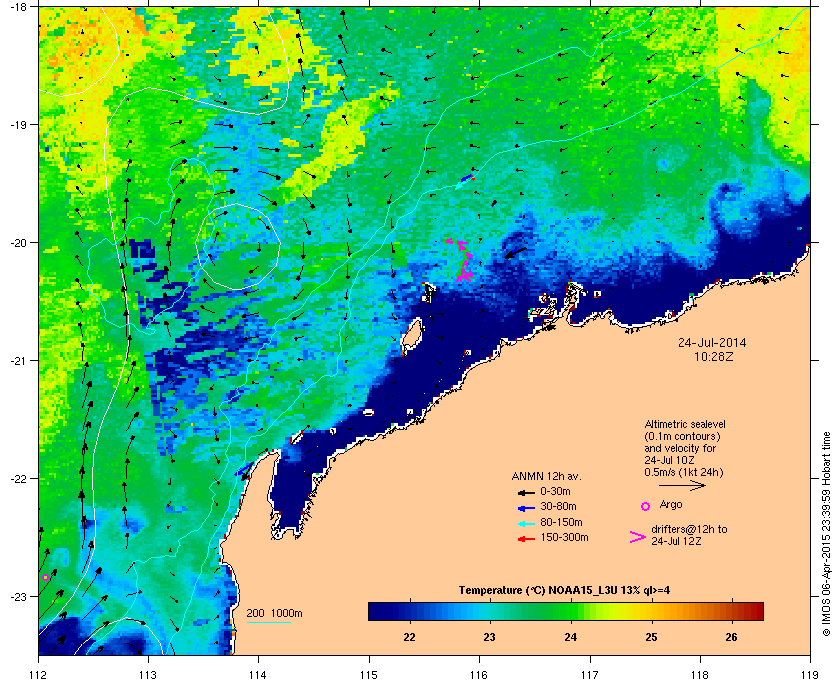The height and width of the screenshot is (680, 840).
Task: Click the 'Argo' legend label
Action: [671, 504]
